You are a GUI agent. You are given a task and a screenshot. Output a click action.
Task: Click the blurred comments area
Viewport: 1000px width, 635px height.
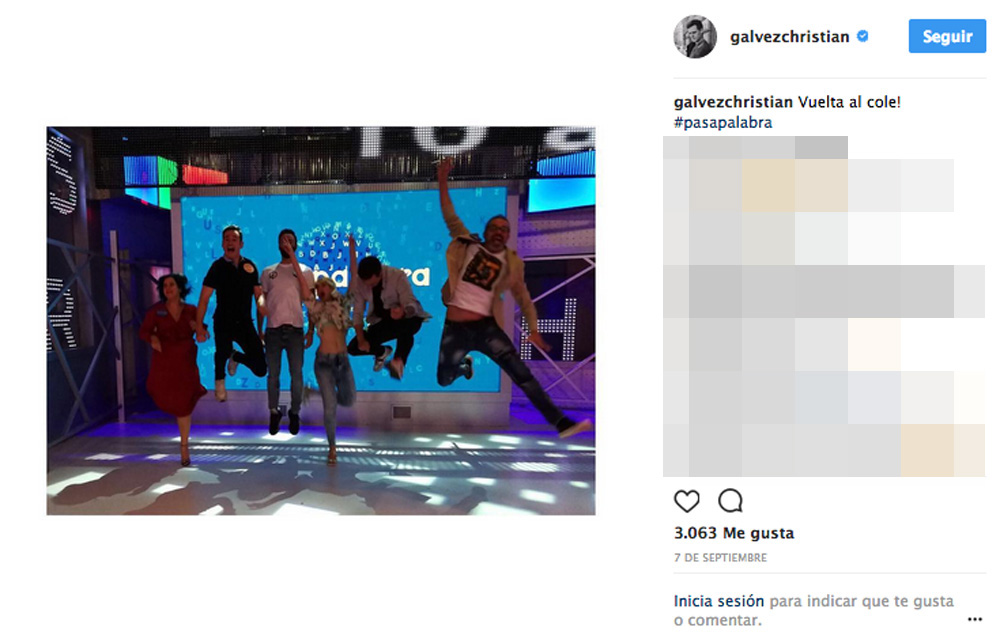[x=824, y=306]
